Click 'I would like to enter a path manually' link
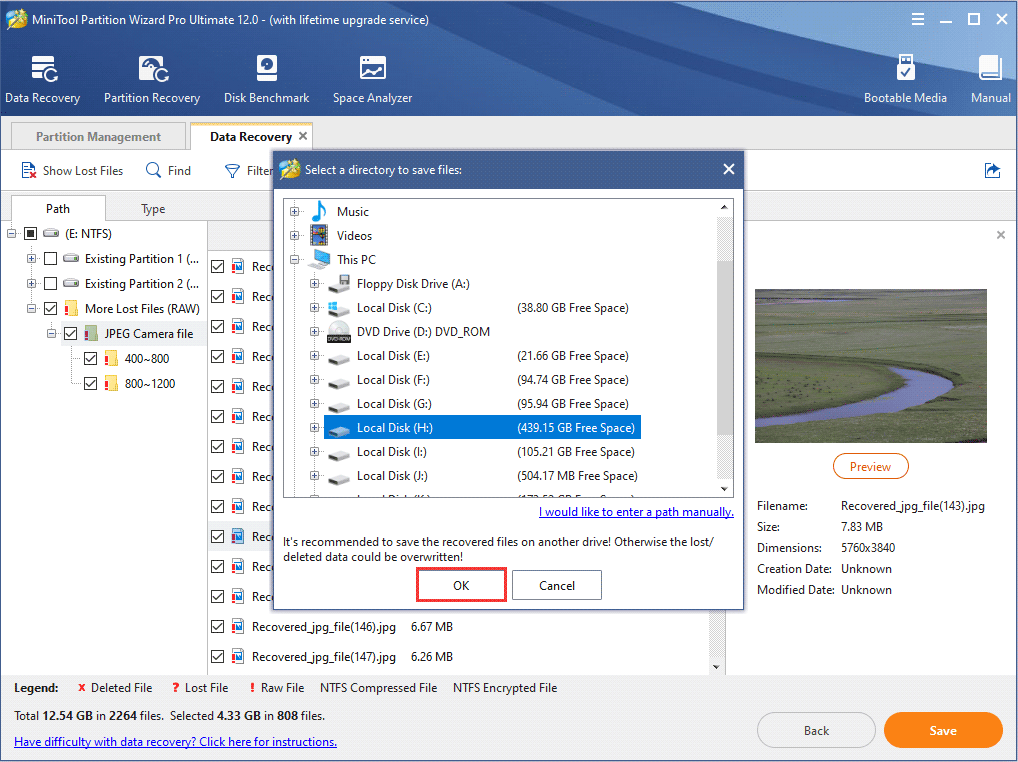The height and width of the screenshot is (762, 1018). click(x=636, y=511)
